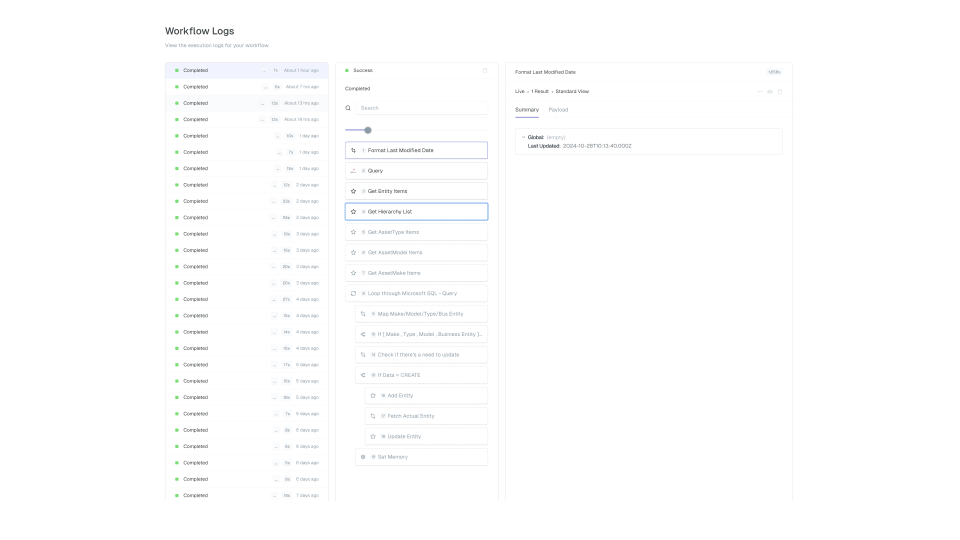
Task: Click the Query step icon
Action: [x=353, y=171]
